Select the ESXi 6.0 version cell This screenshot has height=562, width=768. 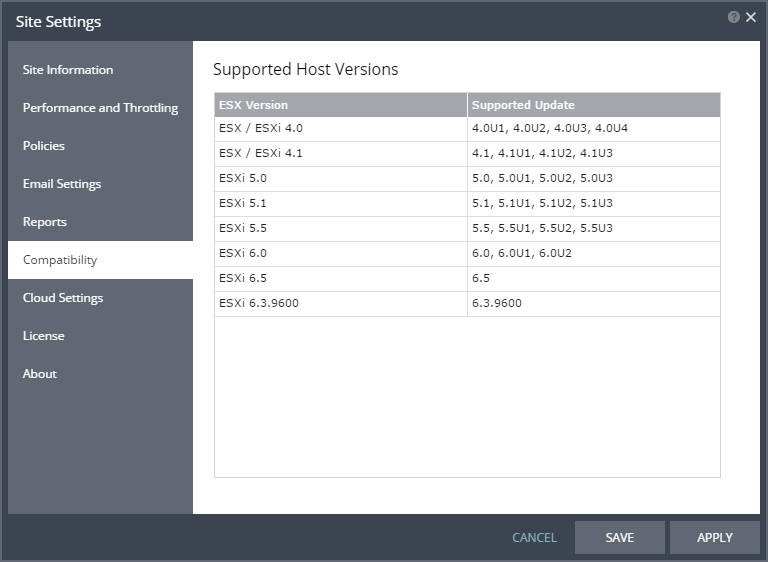click(x=341, y=253)
